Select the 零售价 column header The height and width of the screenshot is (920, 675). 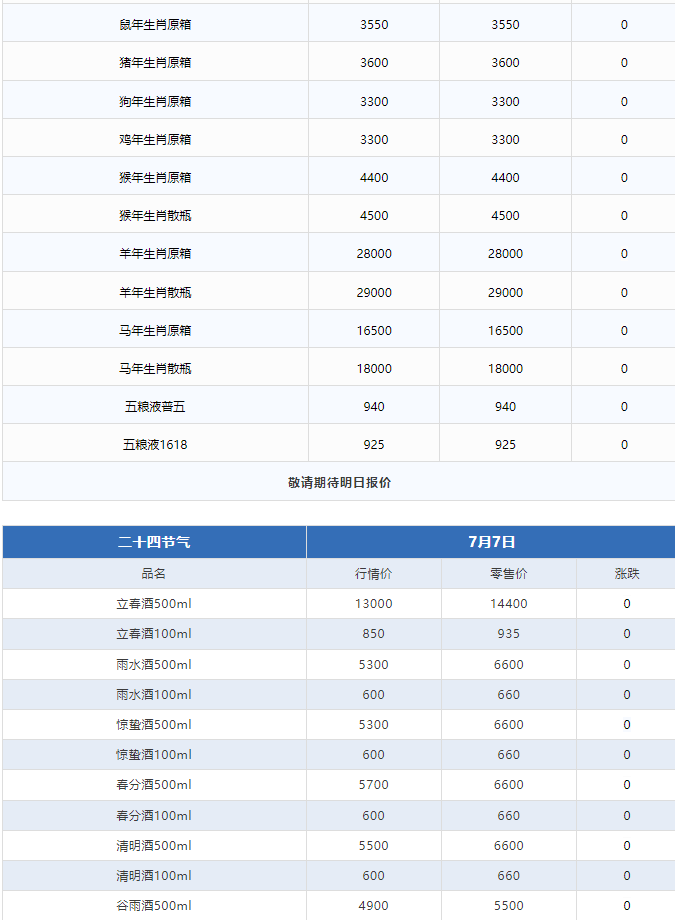click(x=509, y=574)
